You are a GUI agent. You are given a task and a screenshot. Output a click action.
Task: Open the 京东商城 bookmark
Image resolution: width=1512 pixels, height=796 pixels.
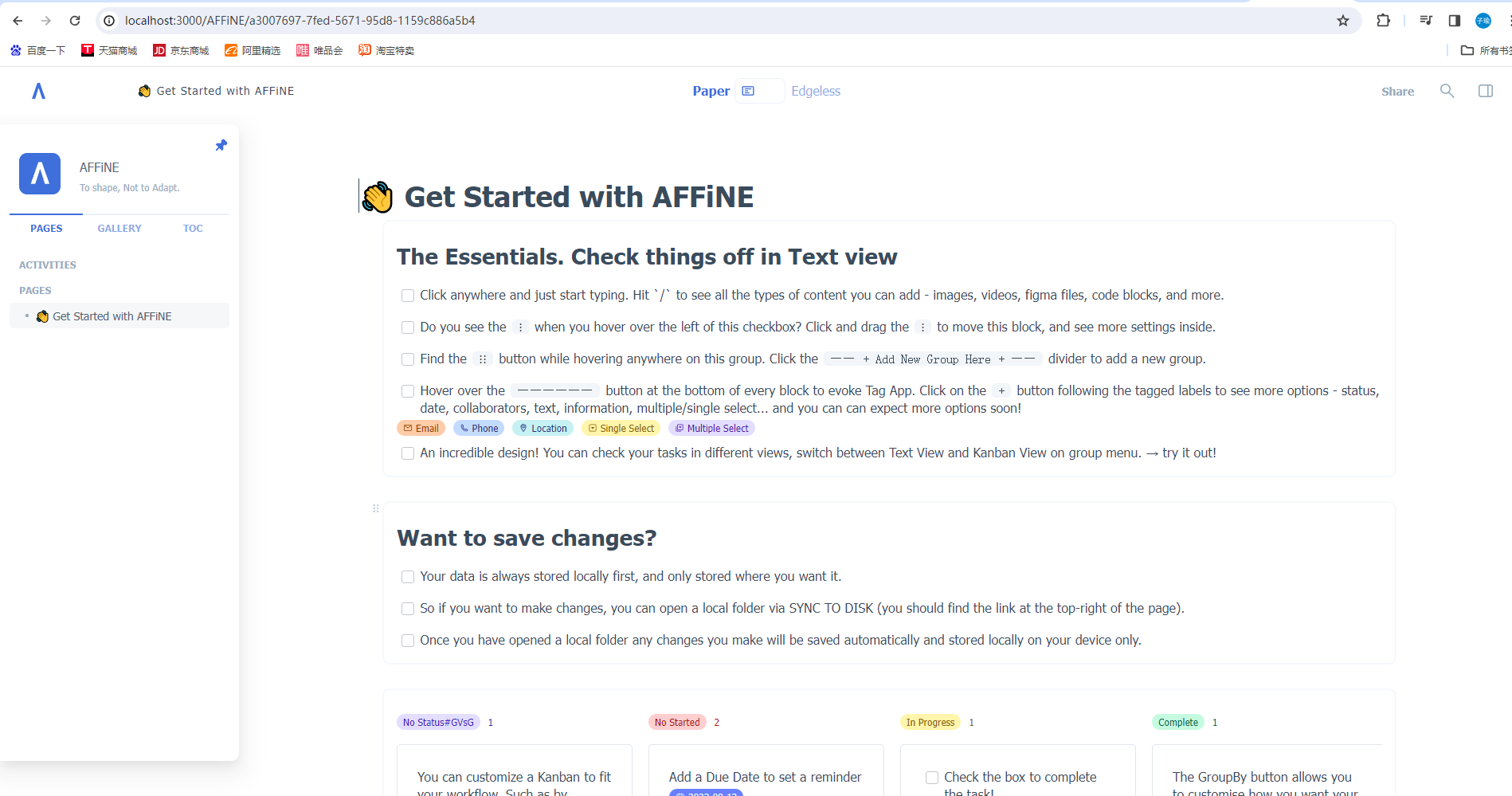[181, 50]
